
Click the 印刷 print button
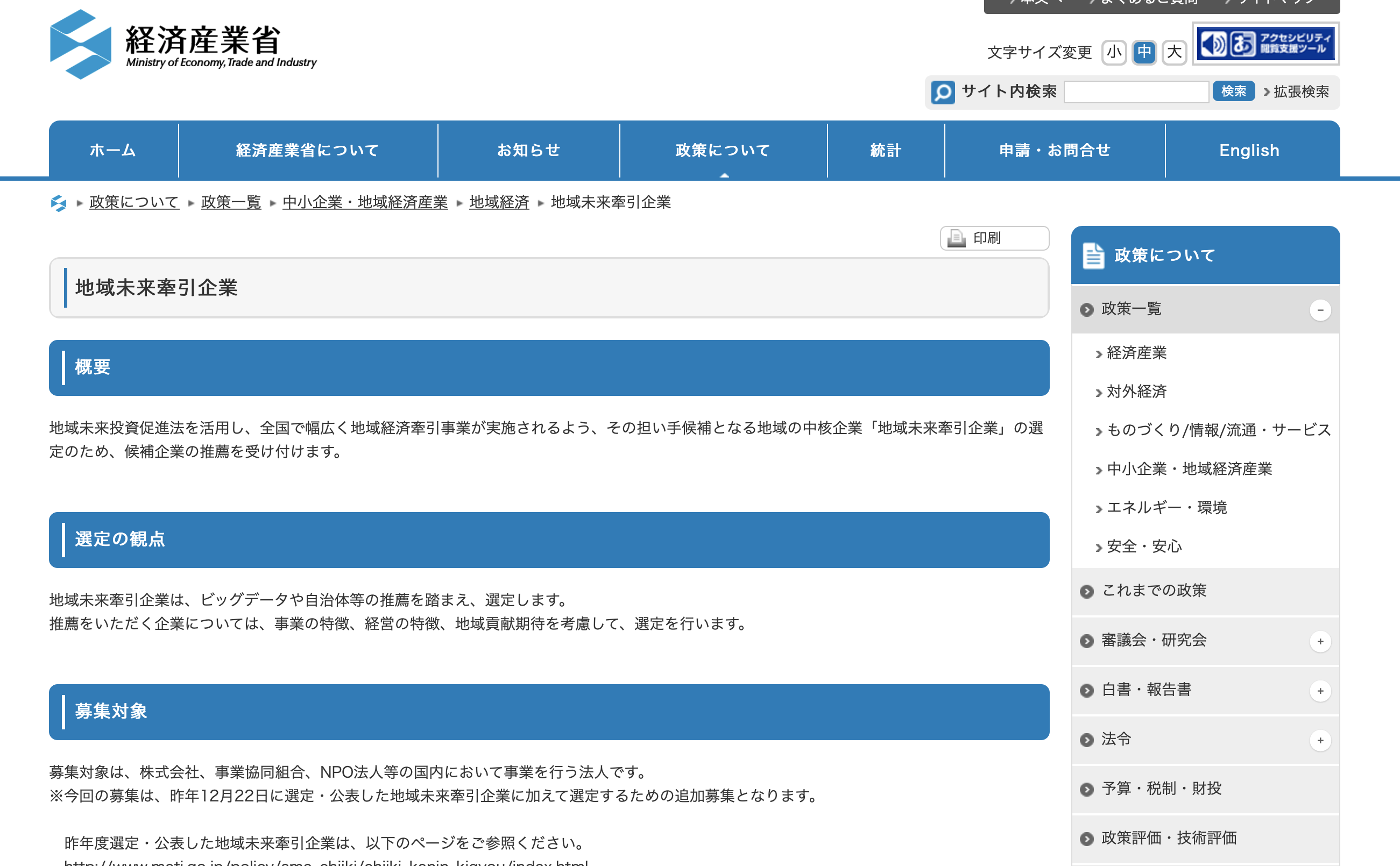994,238
